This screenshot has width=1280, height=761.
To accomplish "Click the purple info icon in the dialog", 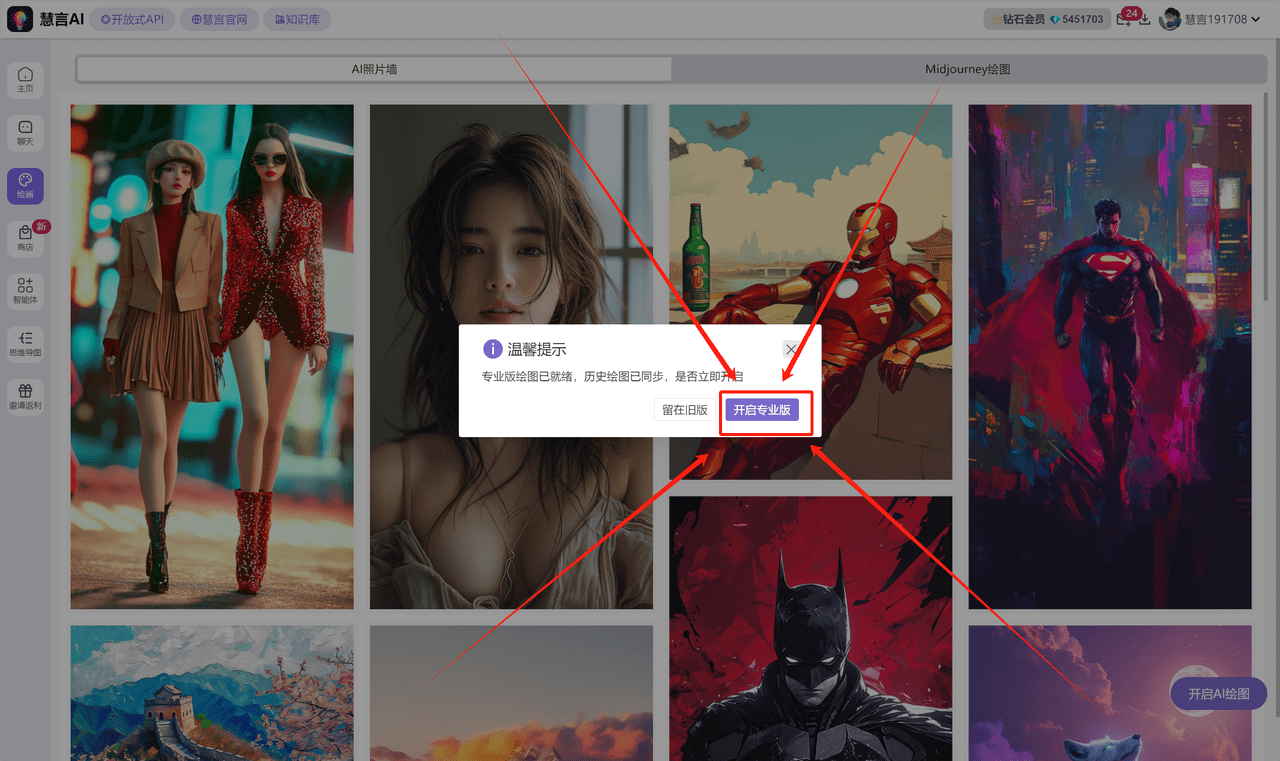I will point(492,349).
